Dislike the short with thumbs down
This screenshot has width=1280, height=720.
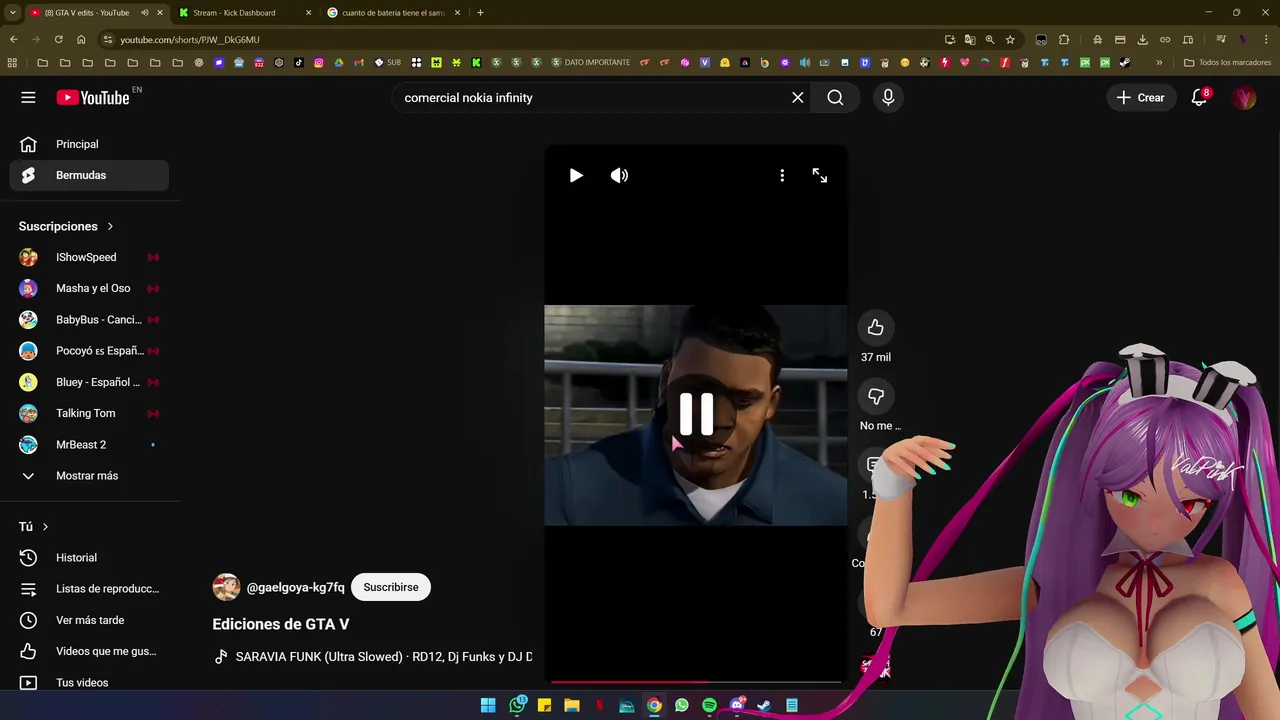(876, 397)
